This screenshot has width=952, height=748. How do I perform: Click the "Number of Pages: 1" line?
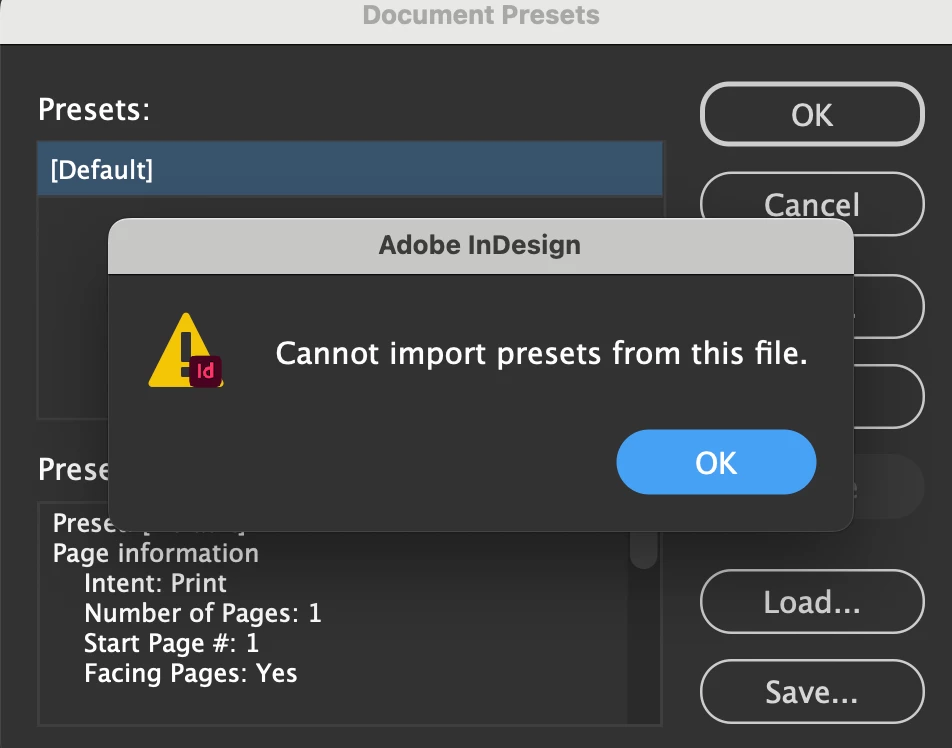point(203,613)
